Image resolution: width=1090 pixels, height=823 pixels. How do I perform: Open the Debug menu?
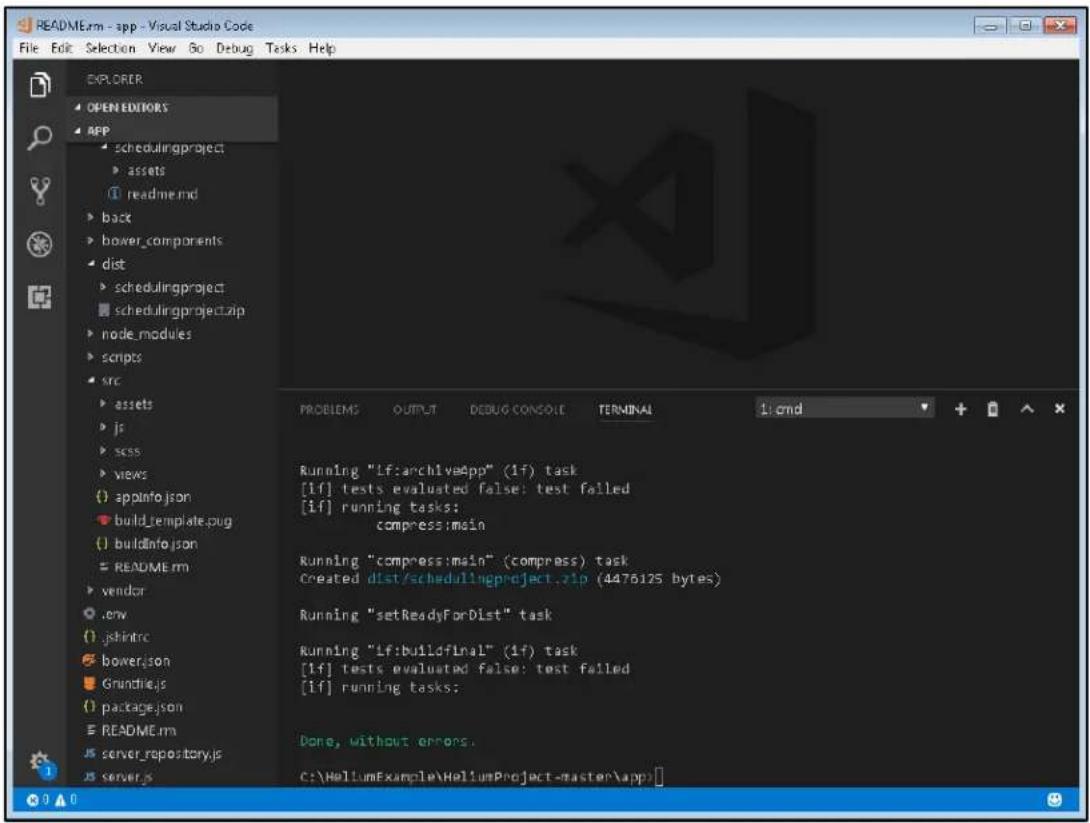(234, 48)
